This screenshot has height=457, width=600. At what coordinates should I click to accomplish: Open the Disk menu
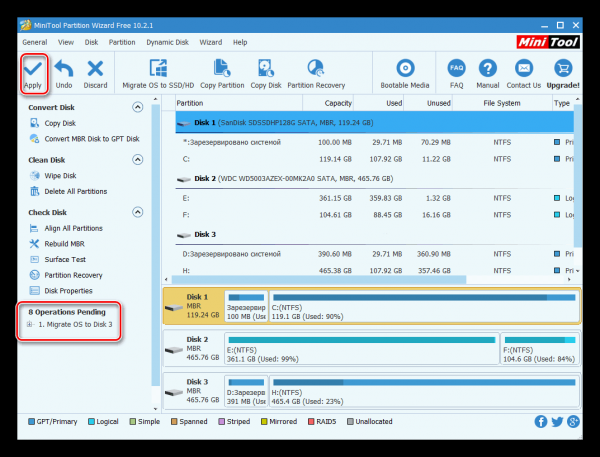pos(91,42)
